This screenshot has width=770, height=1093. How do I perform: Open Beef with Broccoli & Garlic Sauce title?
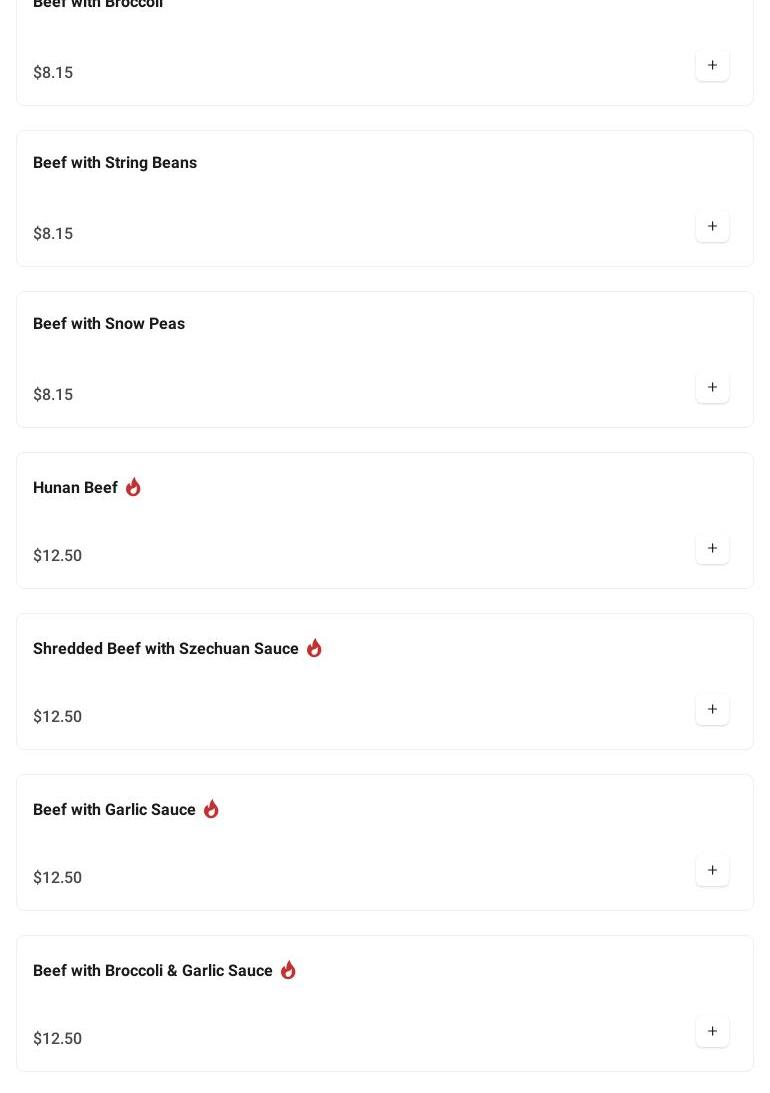click(x=153, y=970)
